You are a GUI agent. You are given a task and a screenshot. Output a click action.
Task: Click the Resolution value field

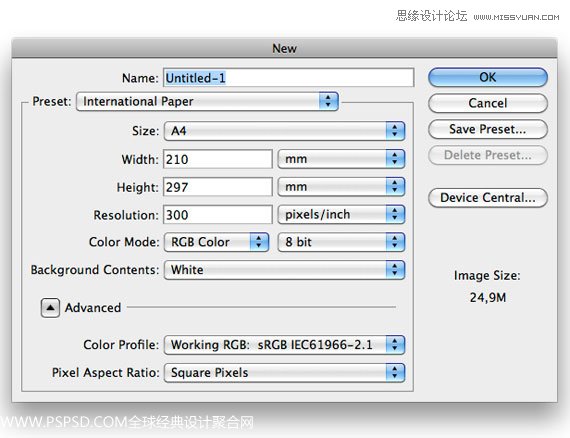tap(217, 215)
